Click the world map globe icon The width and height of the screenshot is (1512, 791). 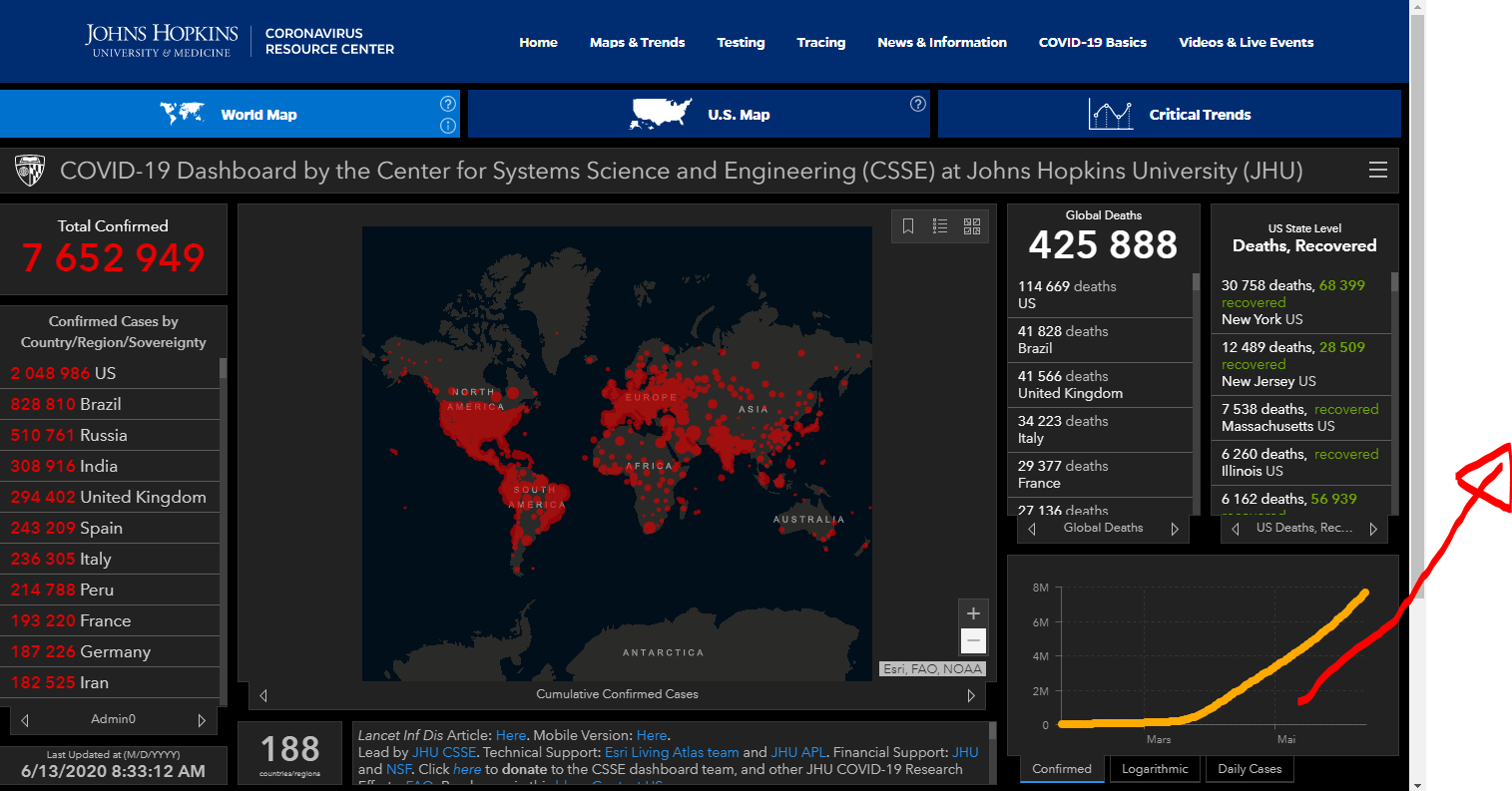183,114
